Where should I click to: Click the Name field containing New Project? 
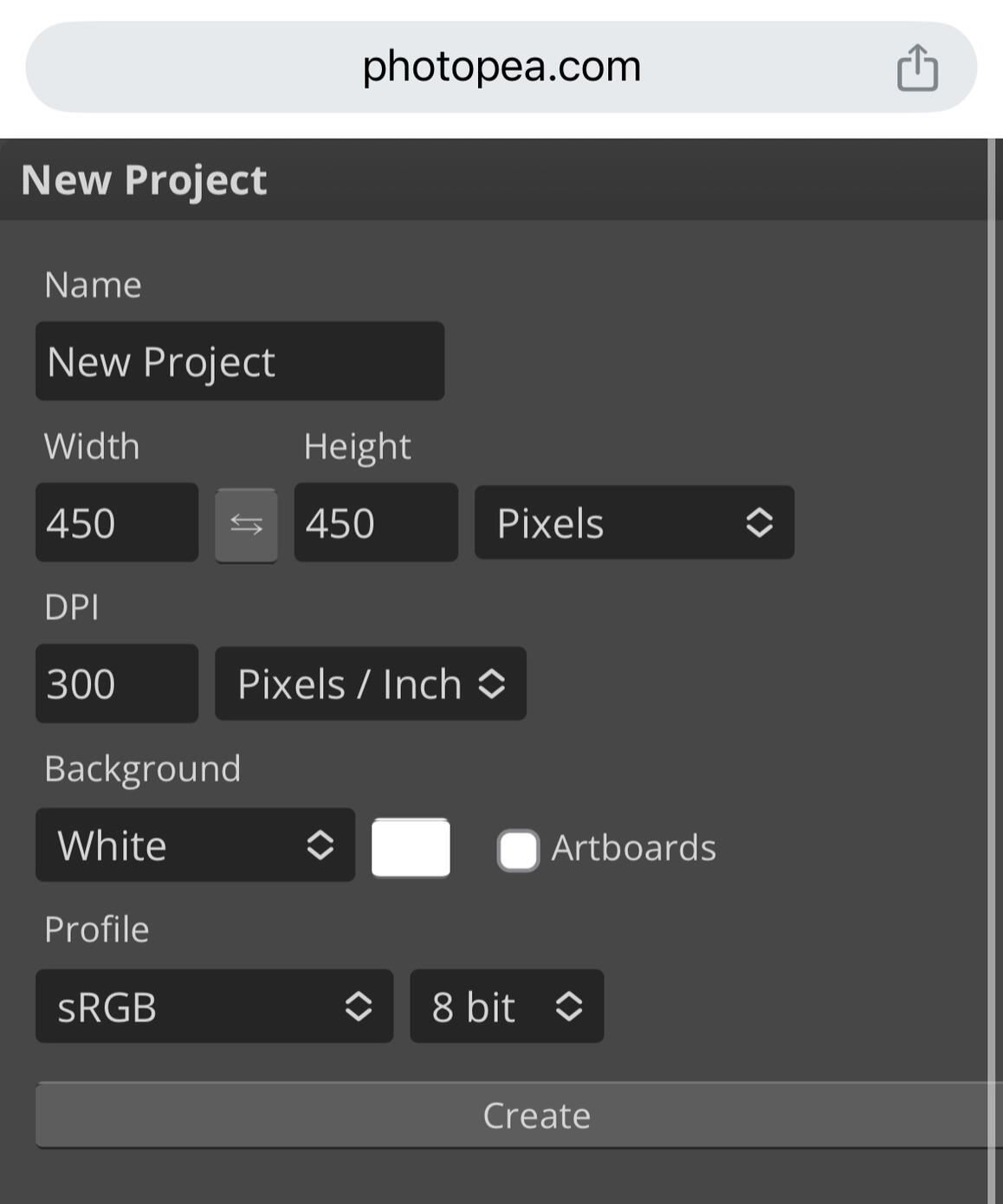coord(240,361)
